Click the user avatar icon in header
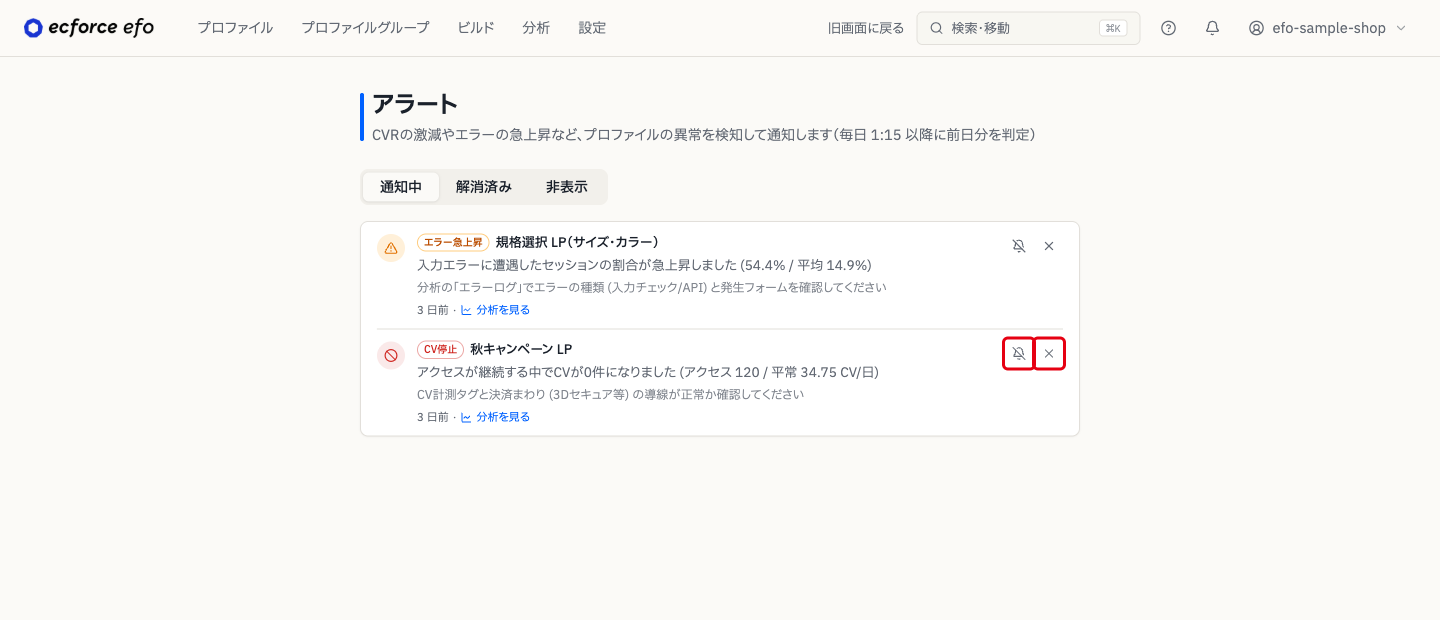Image resolution: width=1440 pixels, height=620 pixels. pos(1256,28)
